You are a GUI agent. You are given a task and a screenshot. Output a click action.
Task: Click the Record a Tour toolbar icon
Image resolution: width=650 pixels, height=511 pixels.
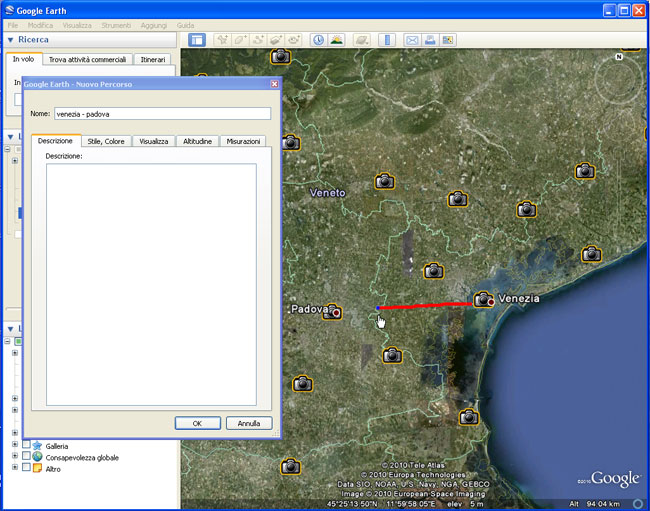[294, 40]
